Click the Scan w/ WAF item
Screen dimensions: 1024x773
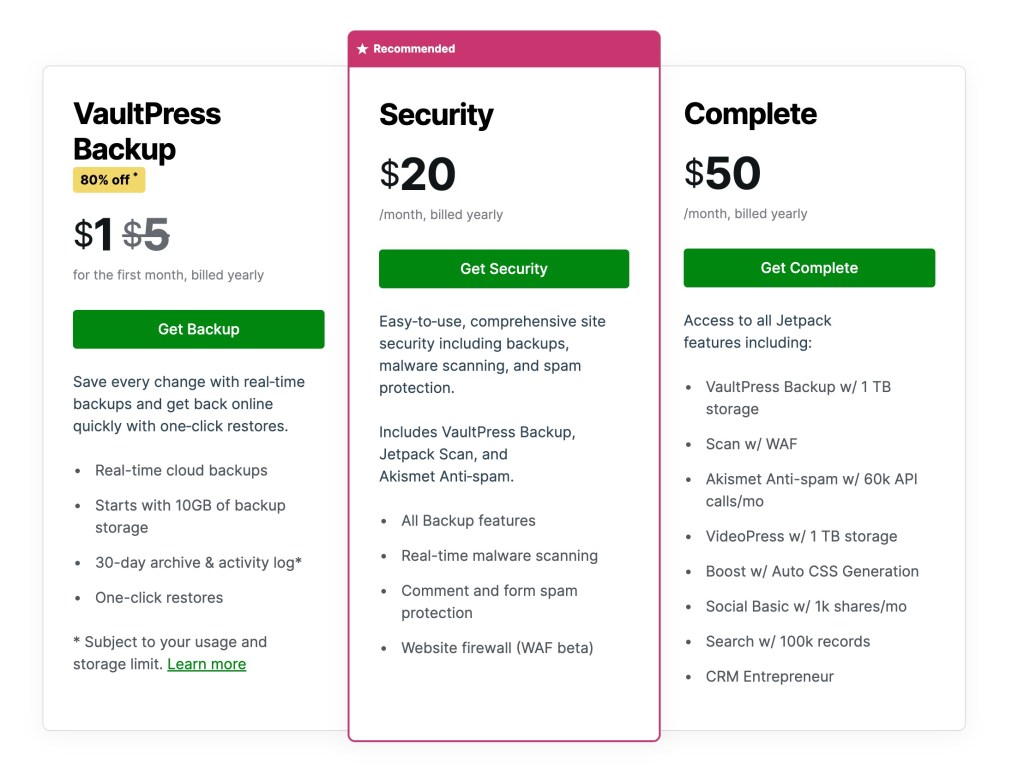click(x=751, y=444)
